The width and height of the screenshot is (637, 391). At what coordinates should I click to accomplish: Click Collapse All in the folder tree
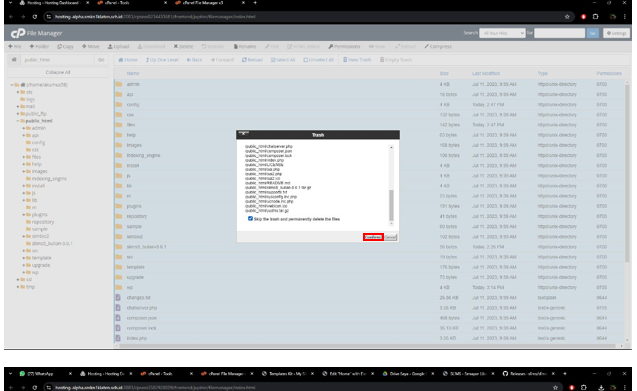pos(58,72)
